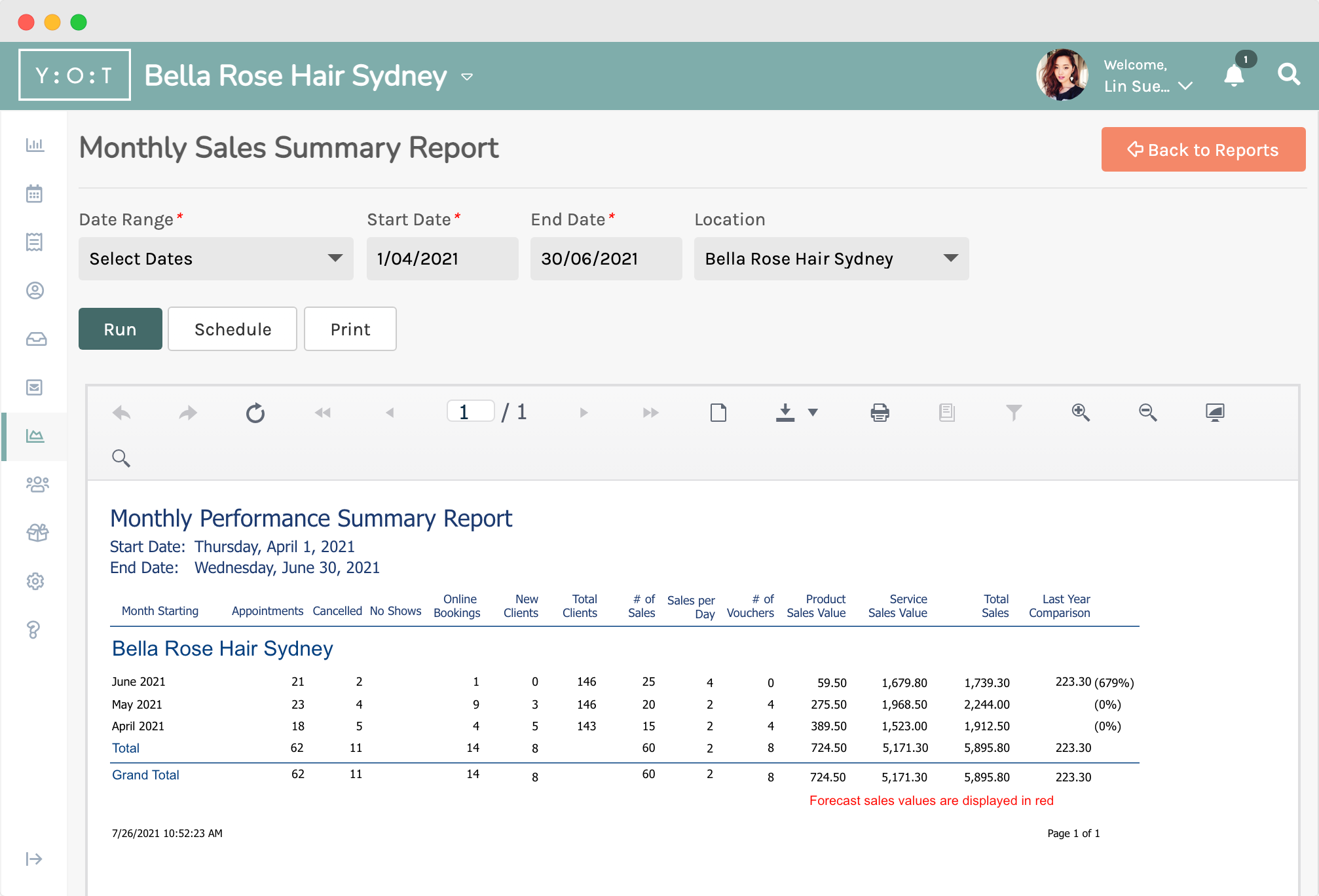Open the help question-mark sidebar icon
The image size is (1319, 896).
coord(33,630)
